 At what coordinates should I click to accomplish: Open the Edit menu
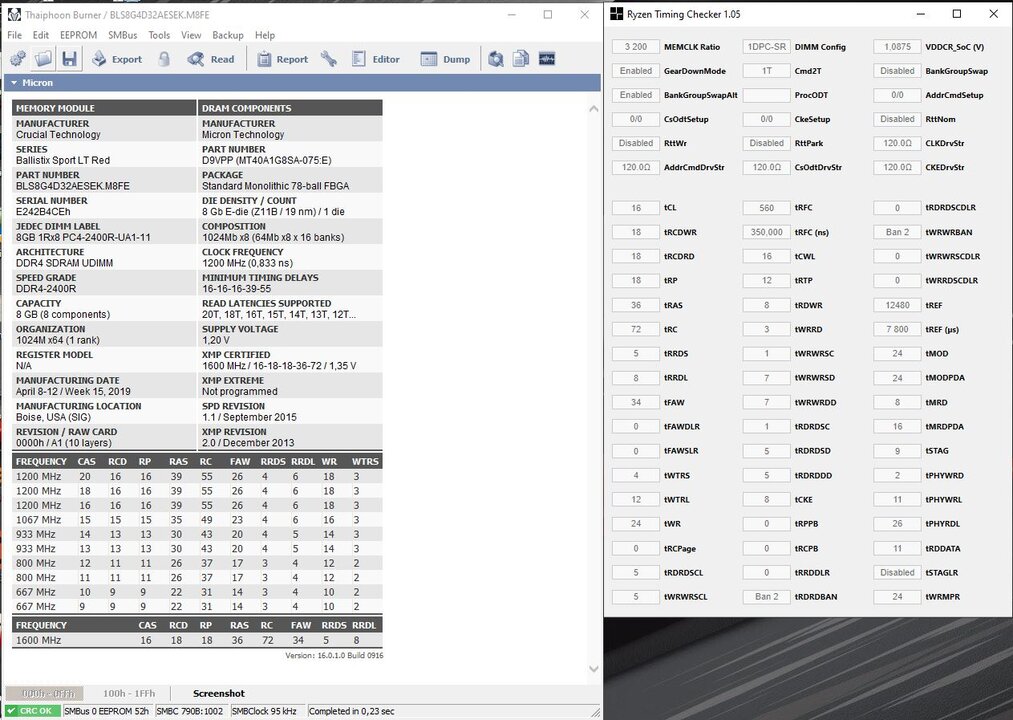point(41,35)
